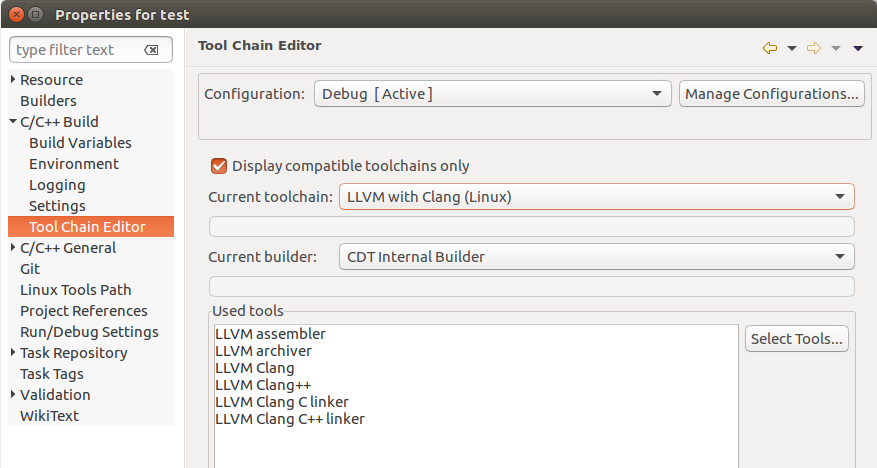
Task: Open the Current toolchain combo box
Action: point(596,197)
